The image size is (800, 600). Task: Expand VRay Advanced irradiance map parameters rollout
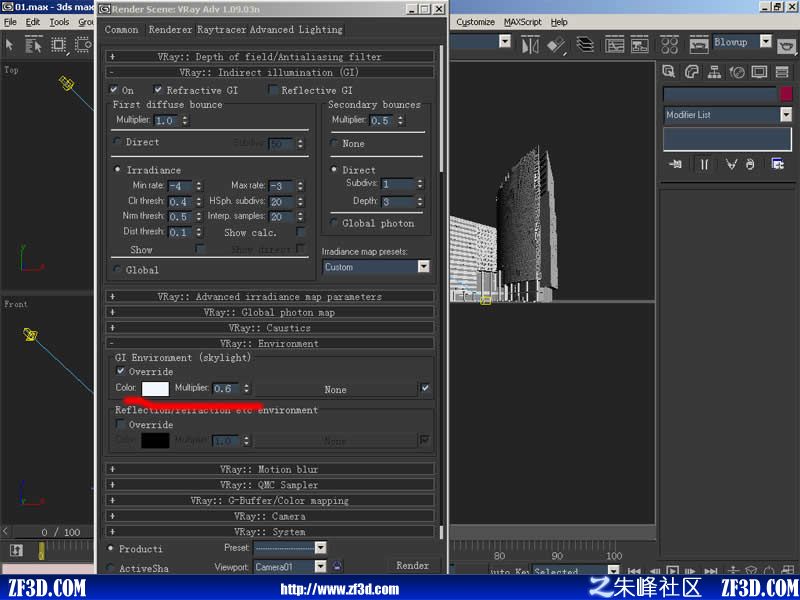tap(270, 296)
